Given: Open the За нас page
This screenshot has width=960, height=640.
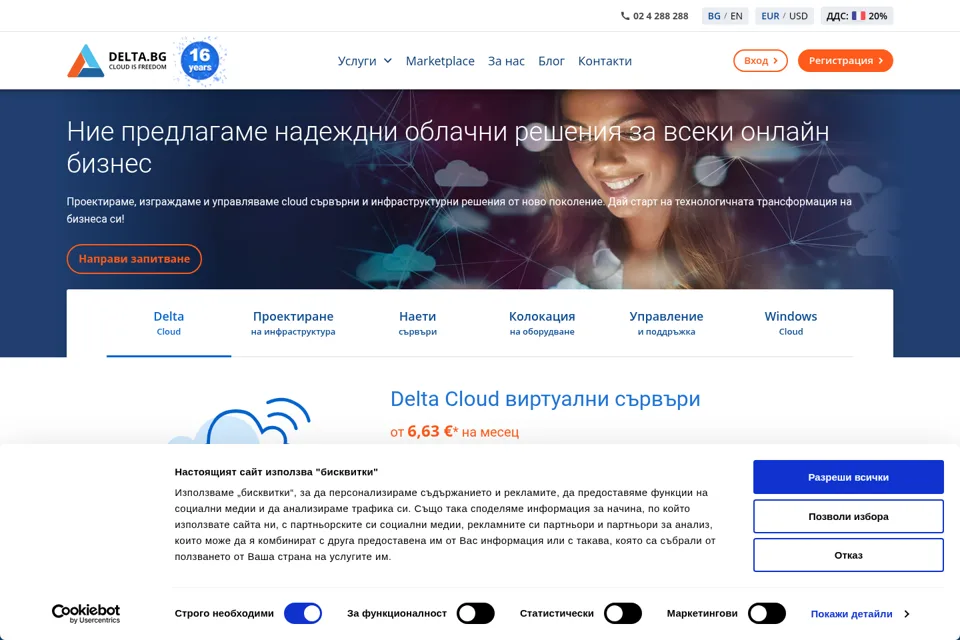Looking at the screenshot, I should [506, 61].
